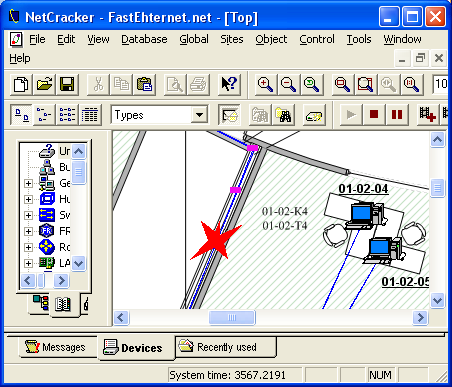Viewport: 452px width, 387px height.
Task: Click the Zoom In magnifier
Action: click(x=265, y=84)
